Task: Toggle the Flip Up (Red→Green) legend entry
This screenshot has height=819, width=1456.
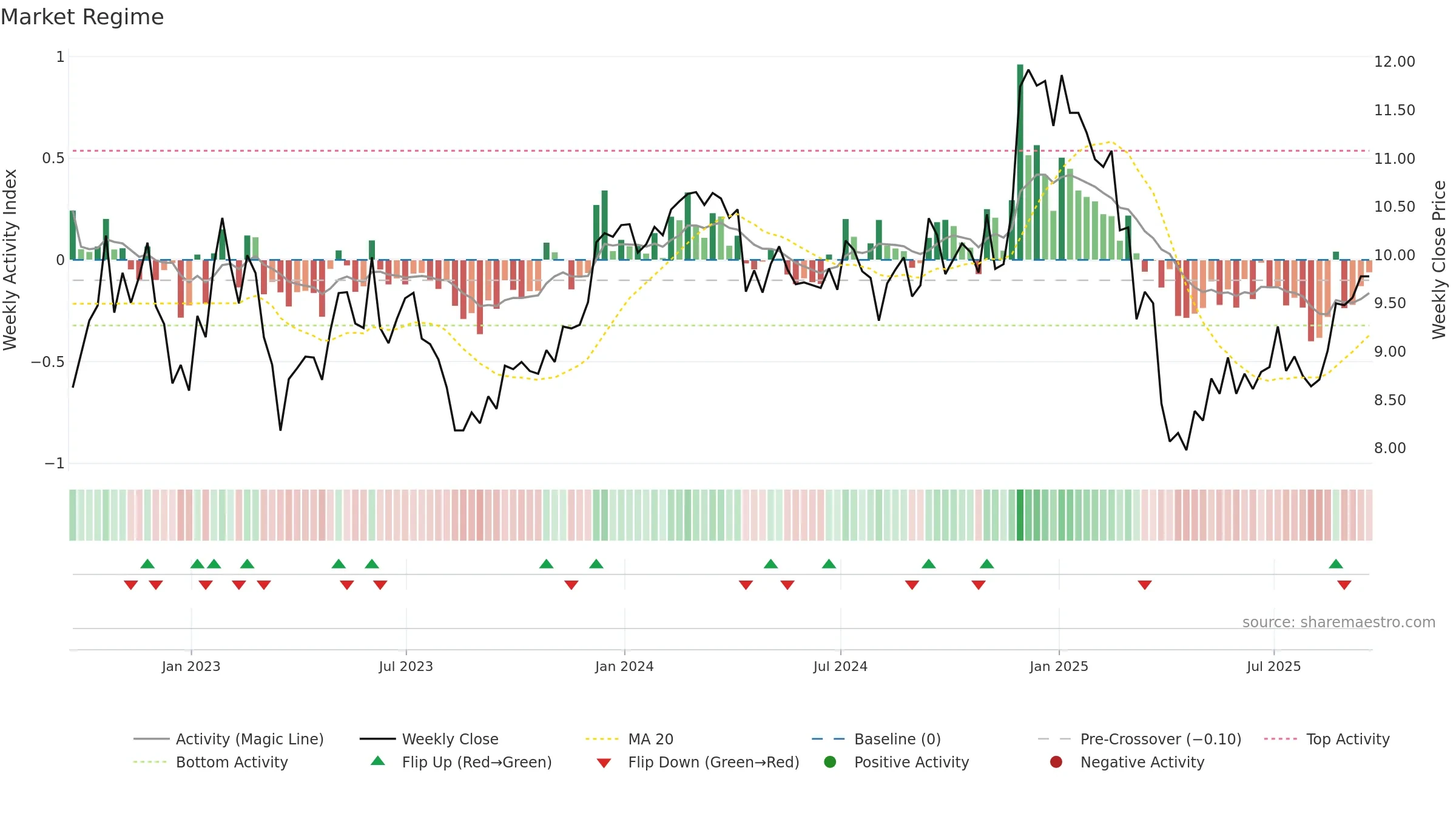Action: tap(461, 762)
